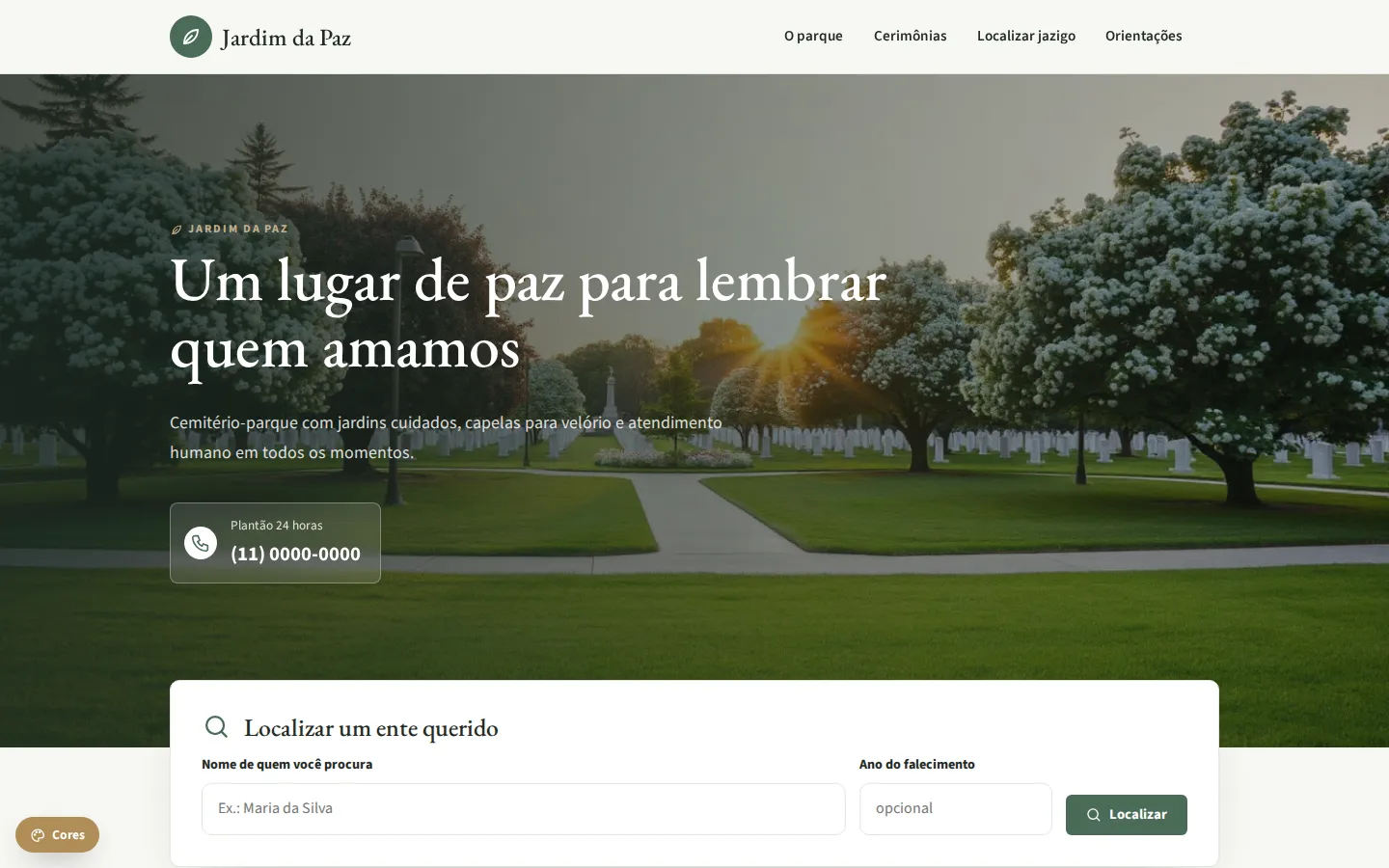
Task: Open Localizar jazigo from the top menu
Action: pos(1026,36)
